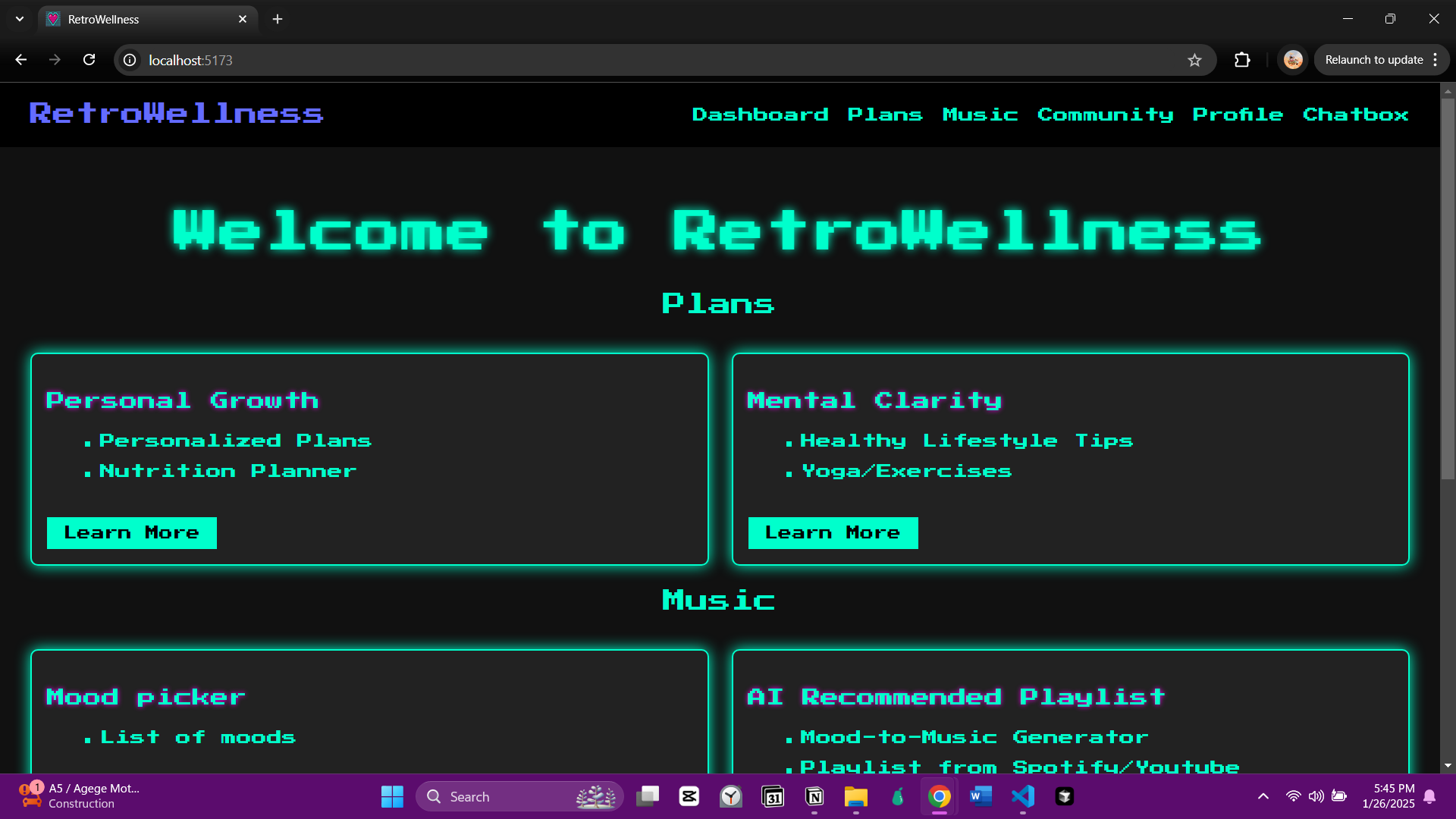Open the browser Extensions puzzle icon
The width and height of the screenshot is (1456, 819).
click(1242, 60)
